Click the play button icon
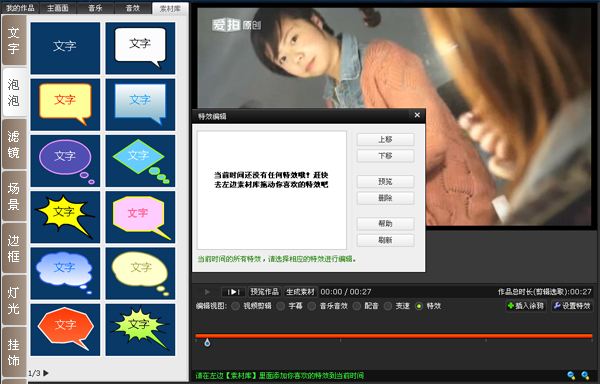This screenshot has height=384, width=600. tap(207, 292)
